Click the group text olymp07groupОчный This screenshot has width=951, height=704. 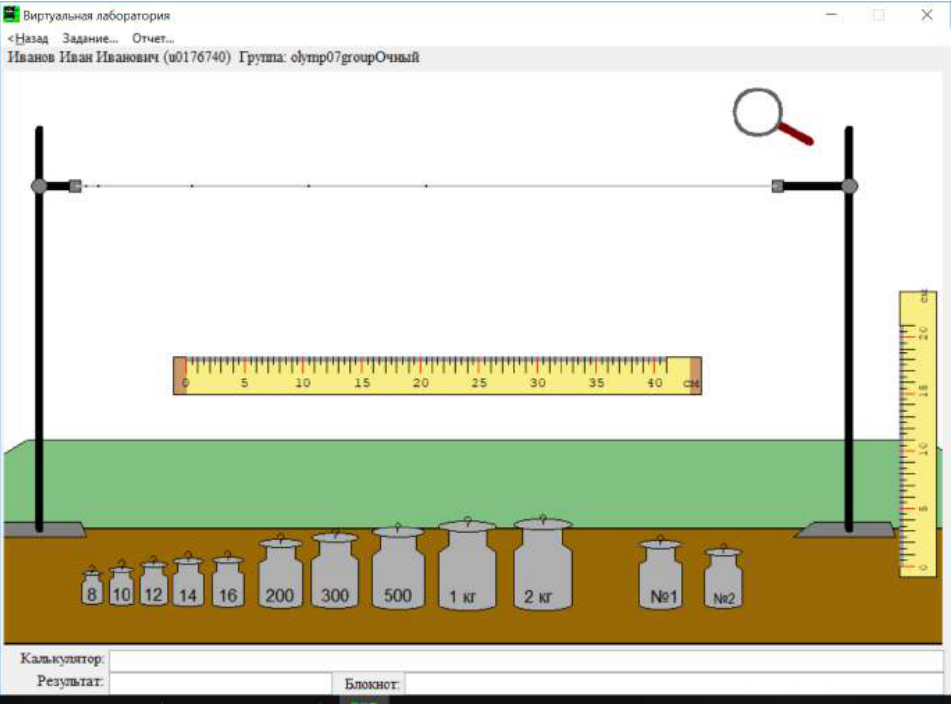tap(355, 58)
